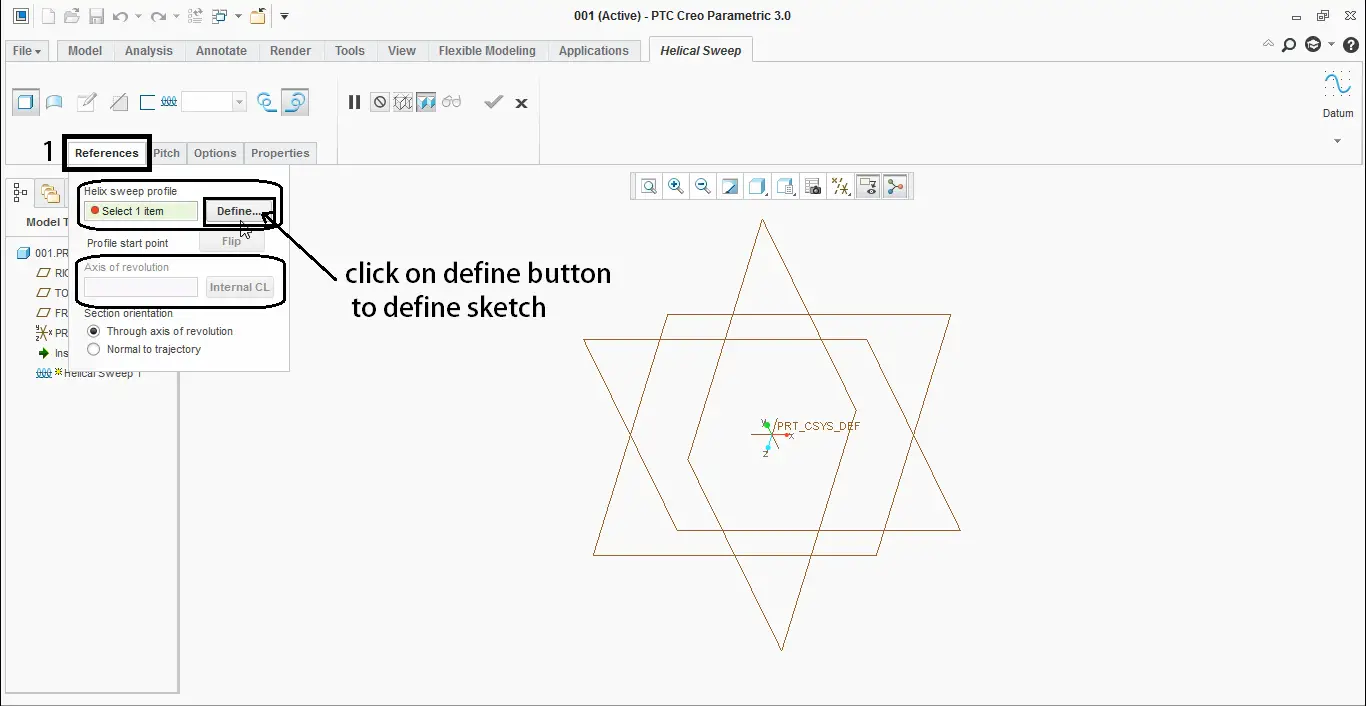Click the Zoom Out magnifier icon
Viewport: 1366px width, 706px height.
pyautogui.click(x=703, y=186)
